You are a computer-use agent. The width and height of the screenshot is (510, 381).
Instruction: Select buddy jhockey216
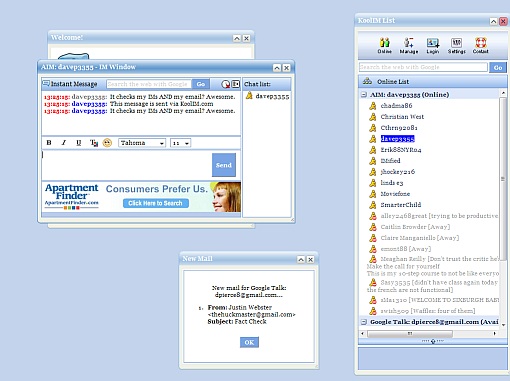(398, 172)
